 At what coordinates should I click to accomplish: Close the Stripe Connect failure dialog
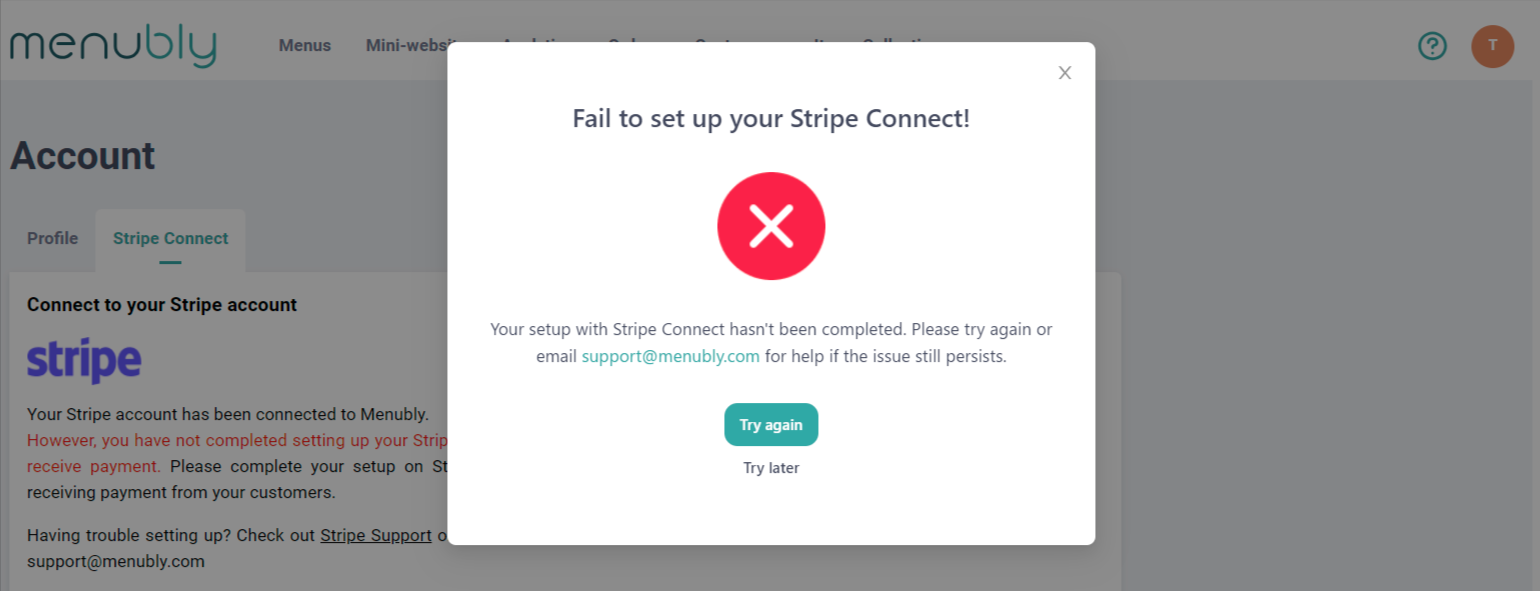coord(1065,73)
